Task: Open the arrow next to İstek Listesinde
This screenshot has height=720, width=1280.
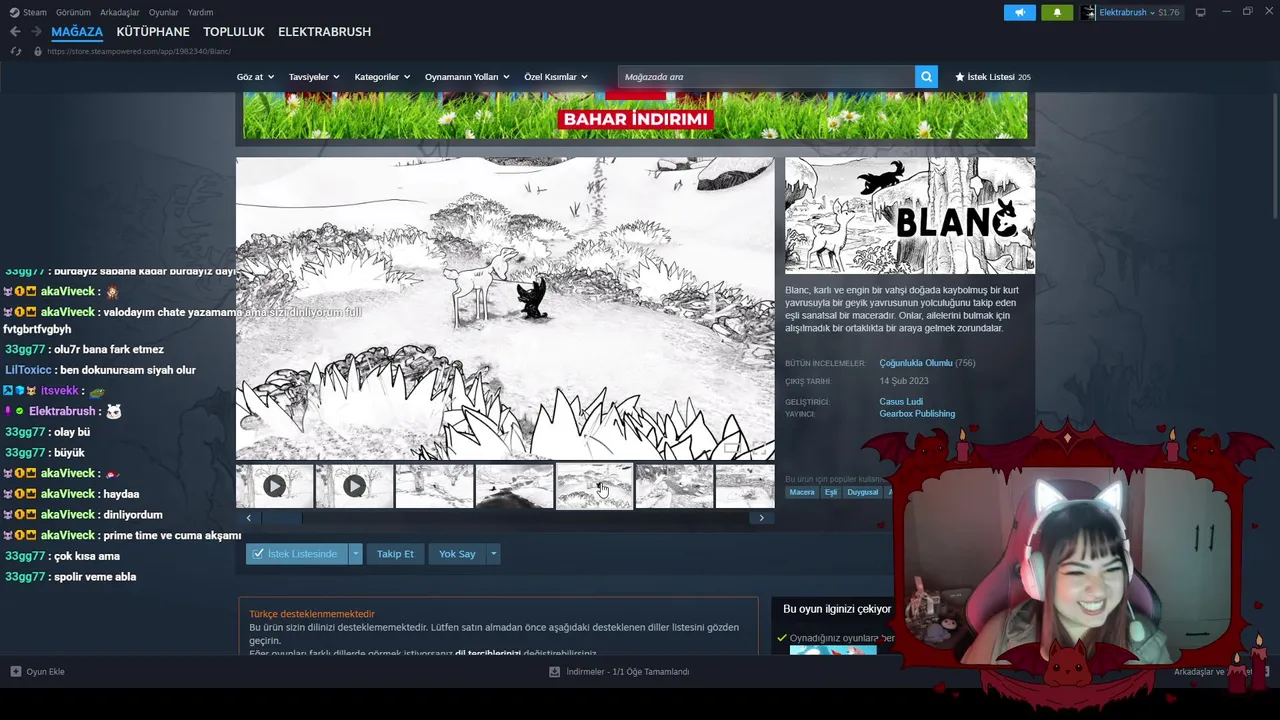Action: click(x=355, y=554)
